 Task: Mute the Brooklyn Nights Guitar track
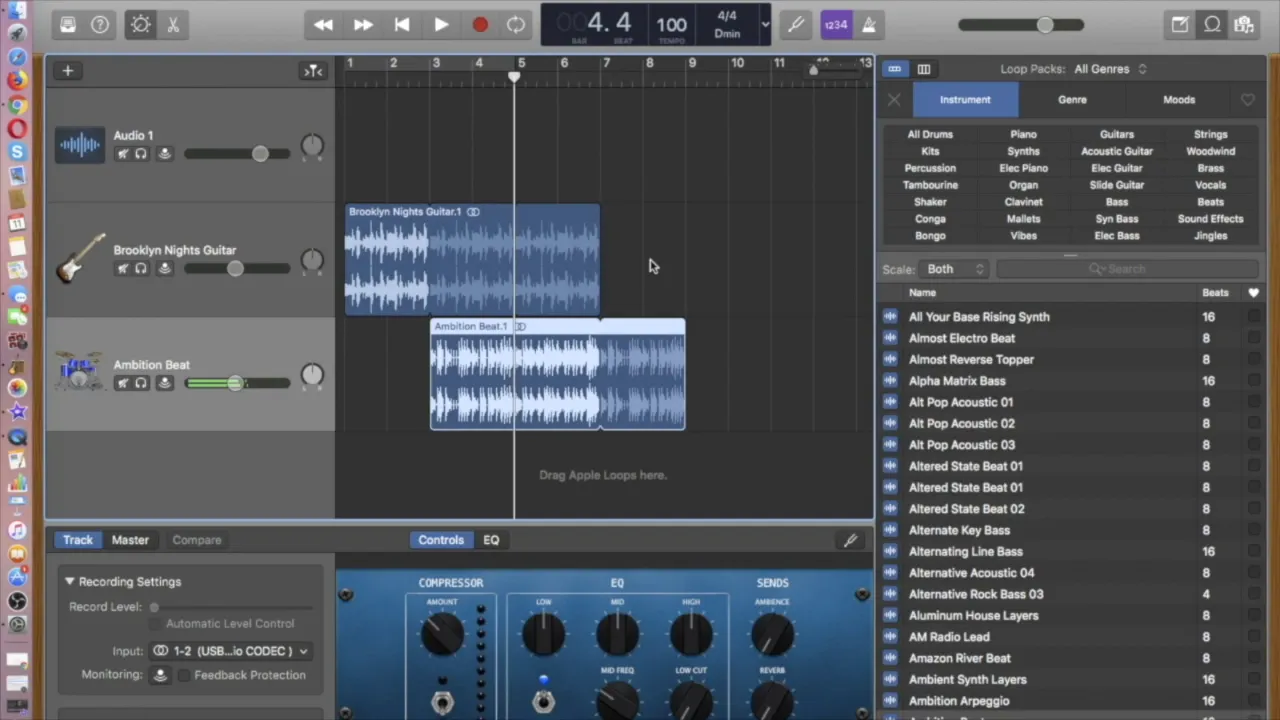123,268
